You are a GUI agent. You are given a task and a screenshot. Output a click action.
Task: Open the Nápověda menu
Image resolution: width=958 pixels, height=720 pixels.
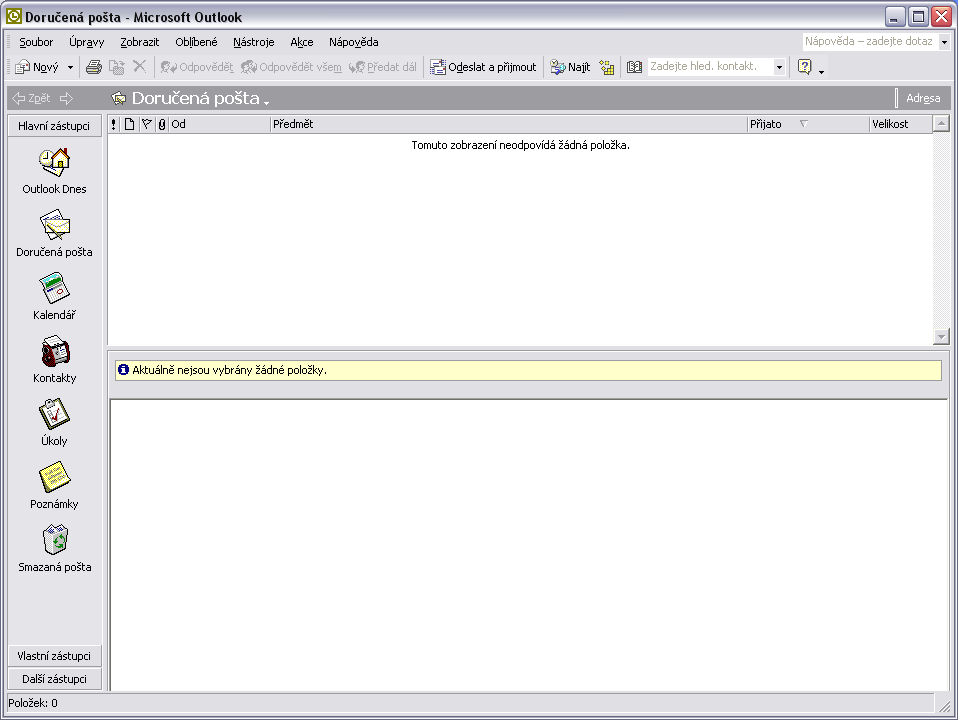[353, 42]
